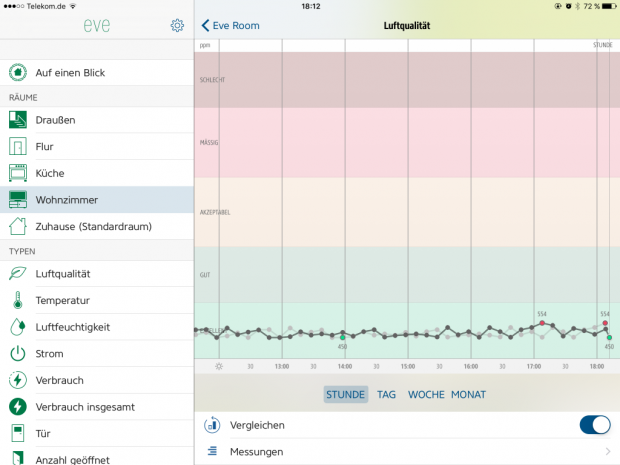Click the Zuhause house icon

click(18, 226)
